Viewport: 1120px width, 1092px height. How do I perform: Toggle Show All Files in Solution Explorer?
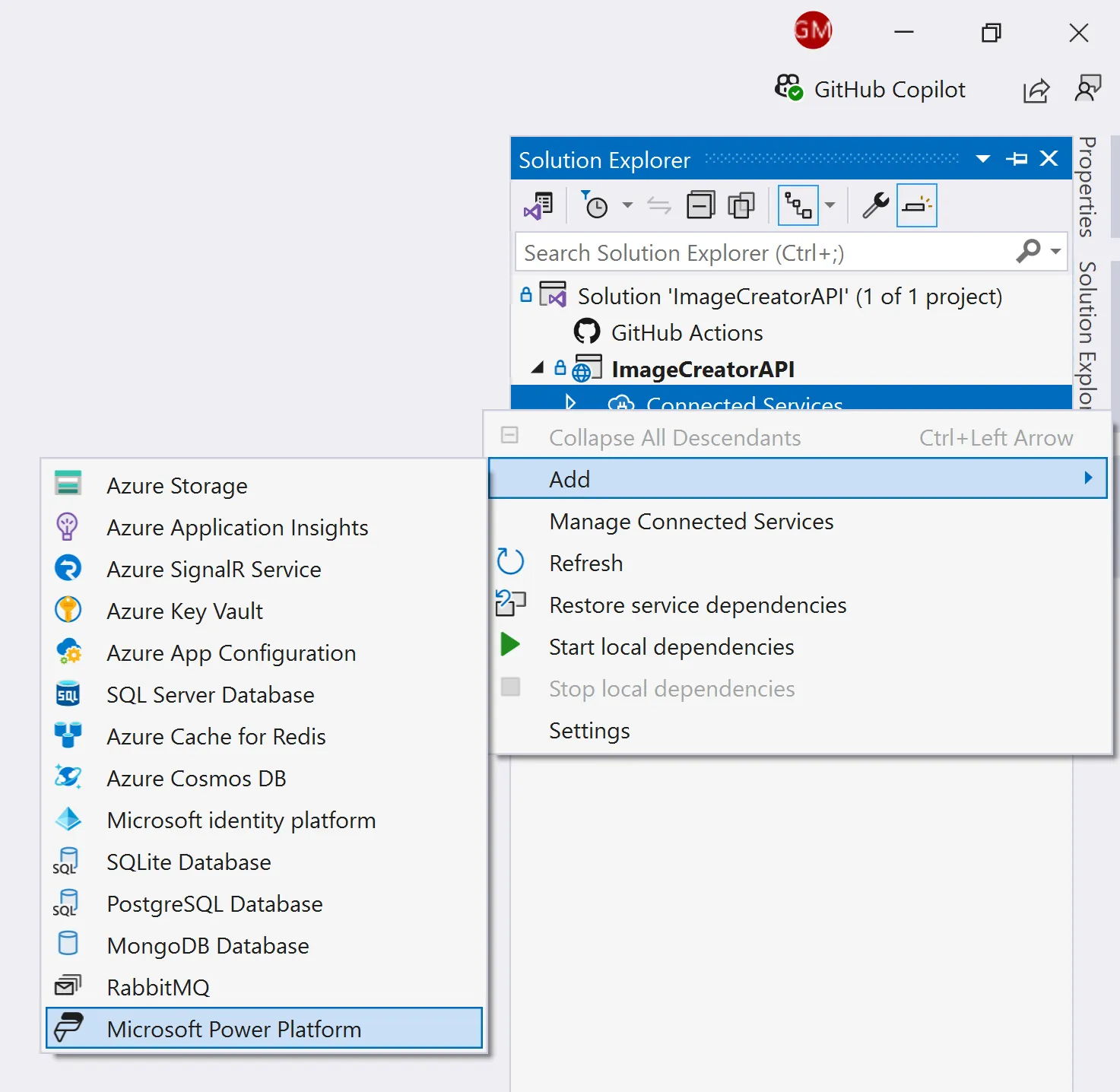[741, 205]
